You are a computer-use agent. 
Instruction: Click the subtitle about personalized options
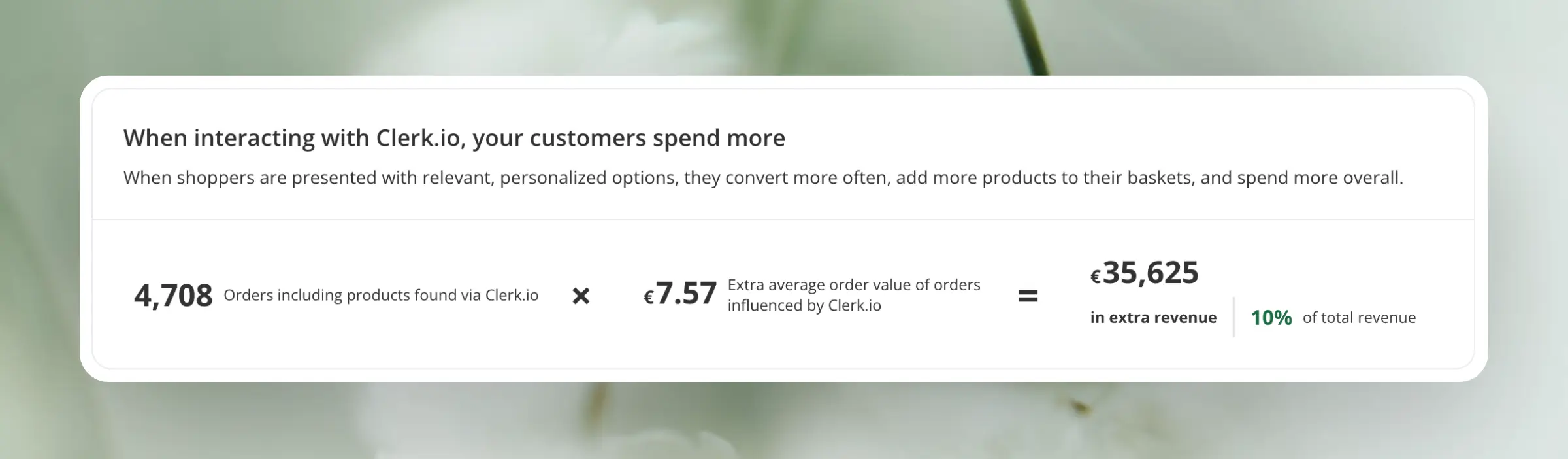(x=763, y=178)
